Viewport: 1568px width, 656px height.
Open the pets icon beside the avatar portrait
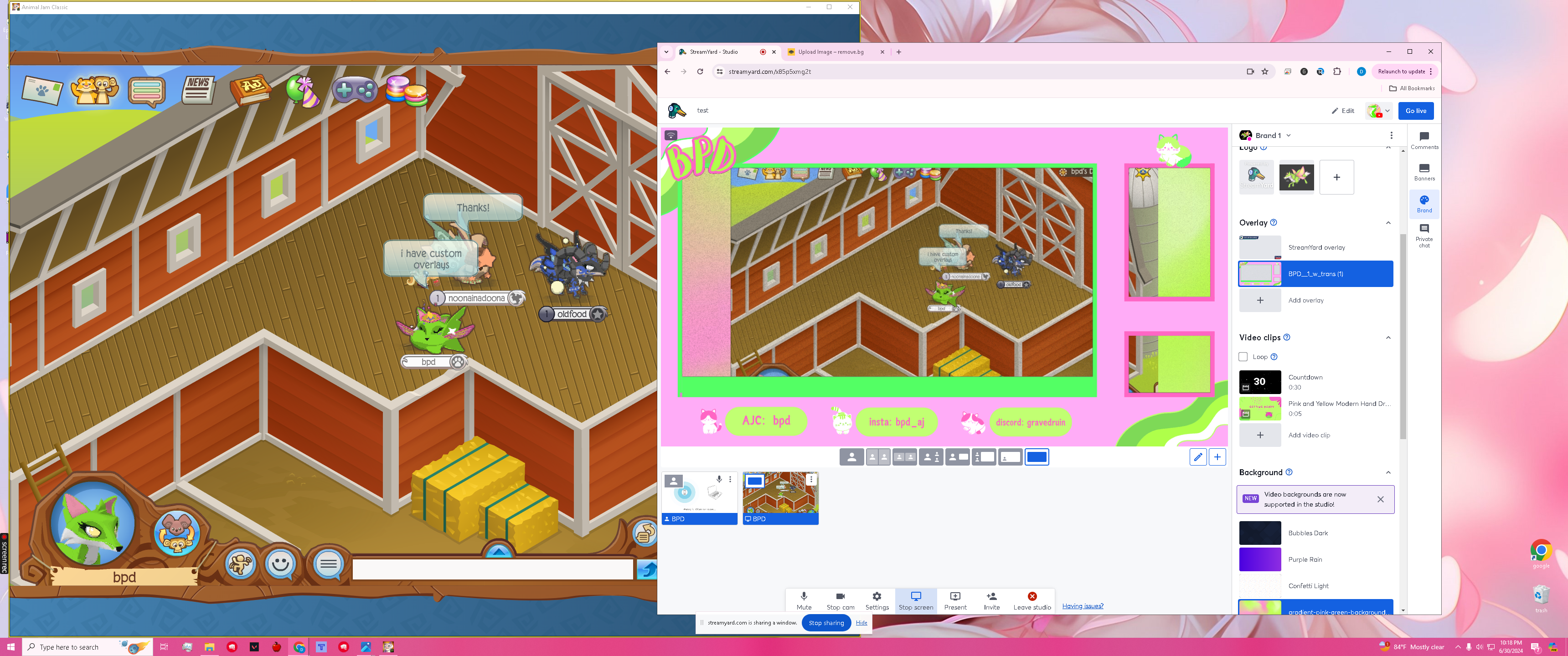(x=176, y=533)
